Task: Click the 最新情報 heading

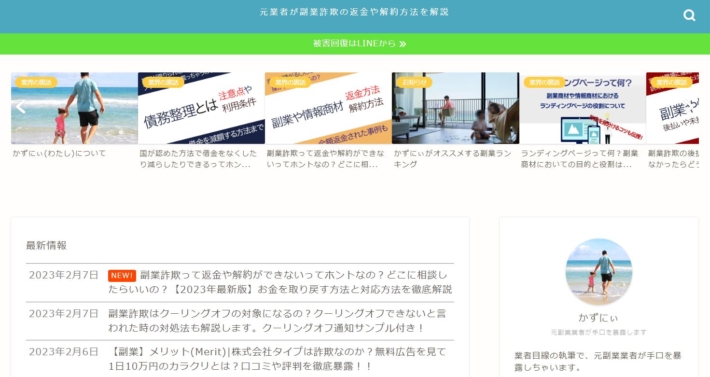Action: (x=46, y=246)
